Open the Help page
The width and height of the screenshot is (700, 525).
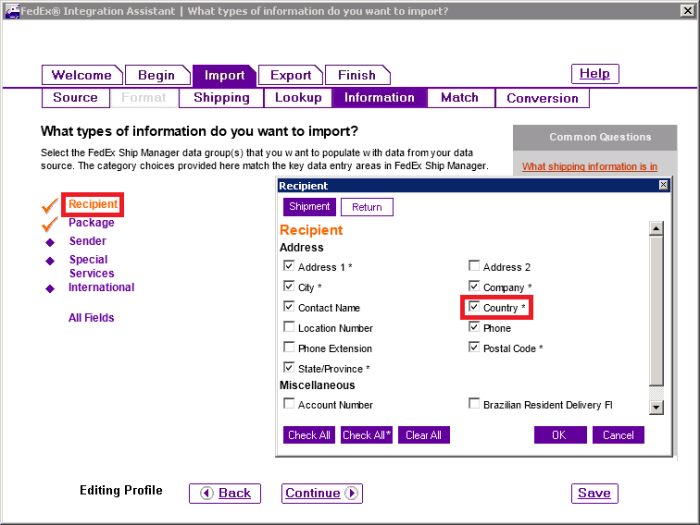[595, 74]
